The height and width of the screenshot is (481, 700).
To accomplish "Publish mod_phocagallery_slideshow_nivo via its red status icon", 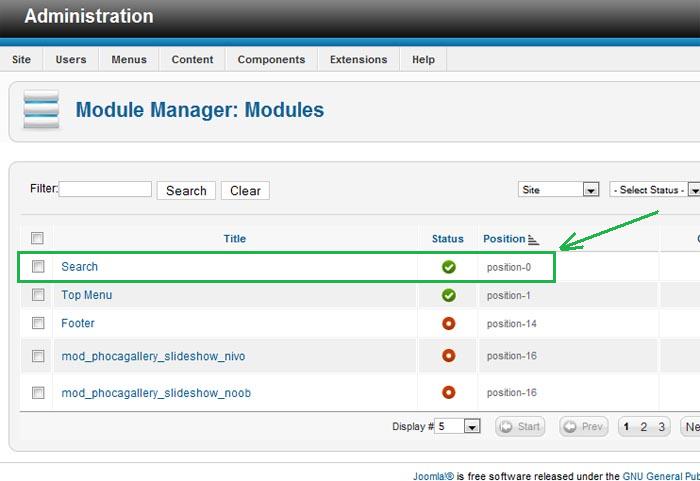I will (448, 356).
